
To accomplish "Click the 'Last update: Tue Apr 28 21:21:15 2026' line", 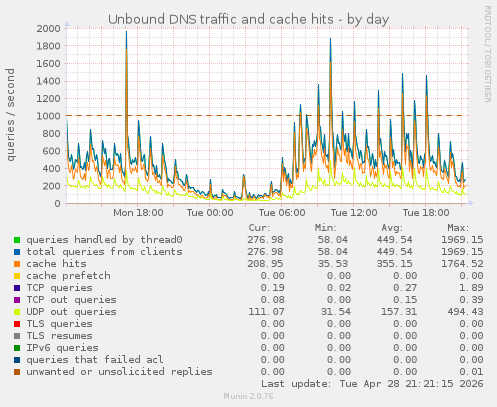I will 372,384.
